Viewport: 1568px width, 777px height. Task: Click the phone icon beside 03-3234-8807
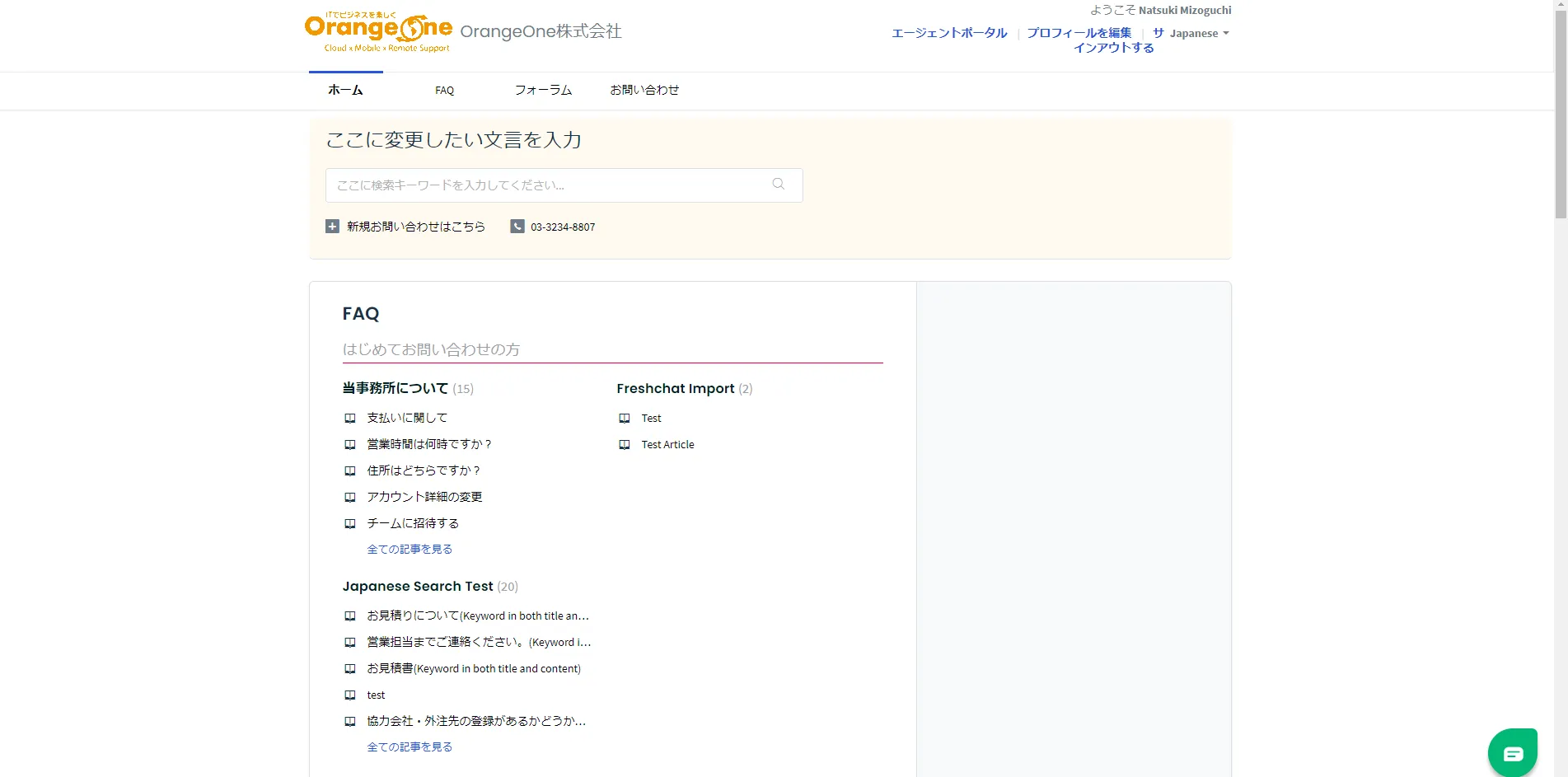tap(517, 227)
